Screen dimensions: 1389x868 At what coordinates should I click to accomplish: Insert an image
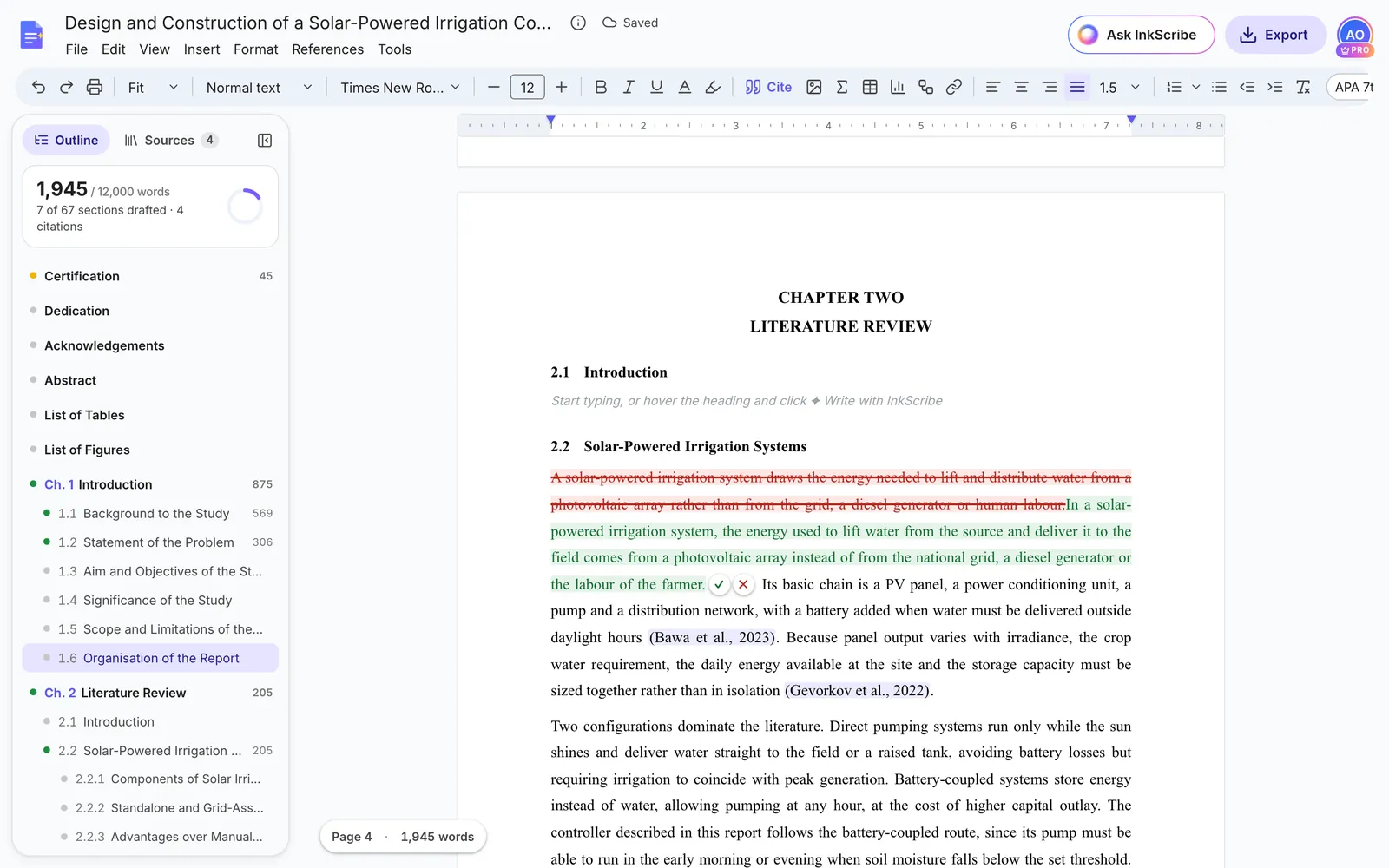point(813,87)
